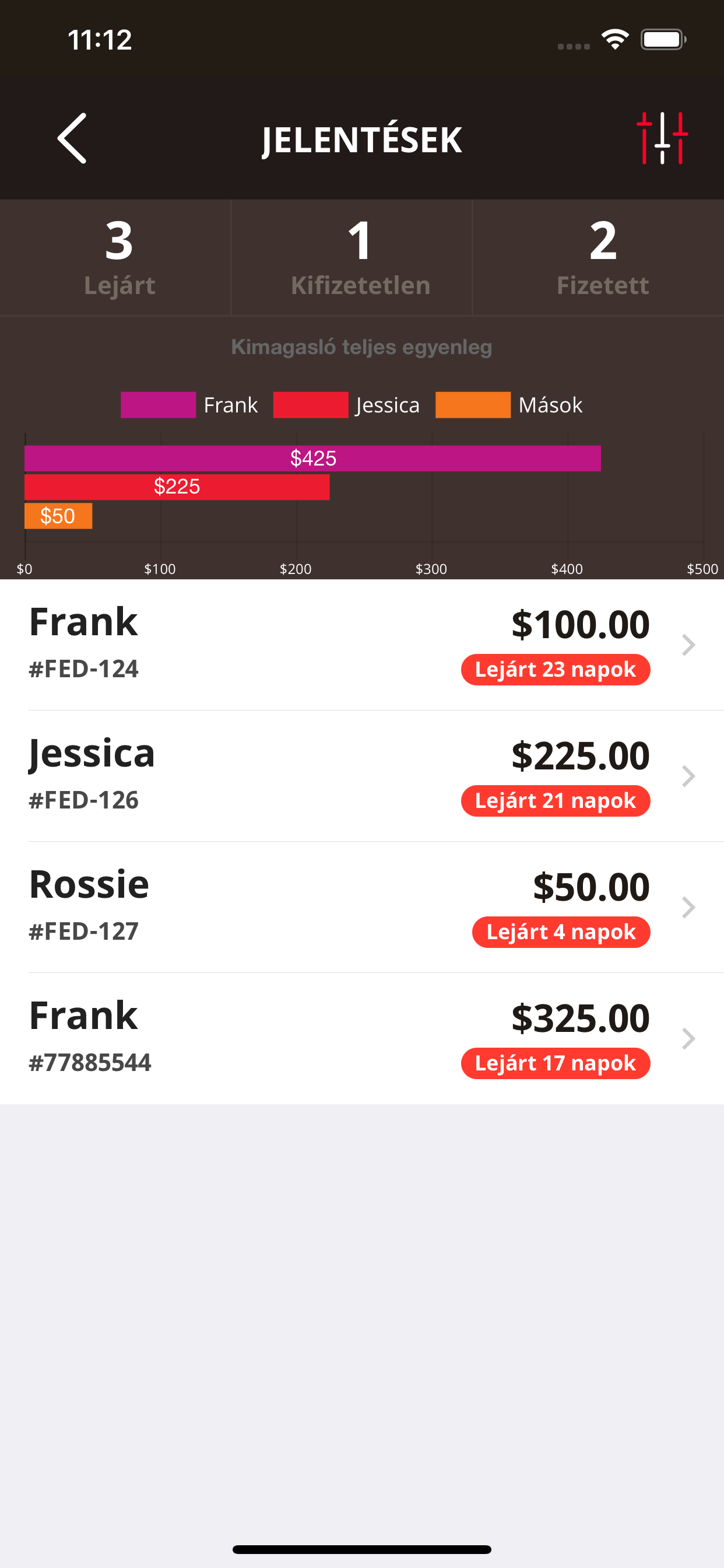Open chevron for Jessica's invoice #FED-126

(x=688, y=776)
